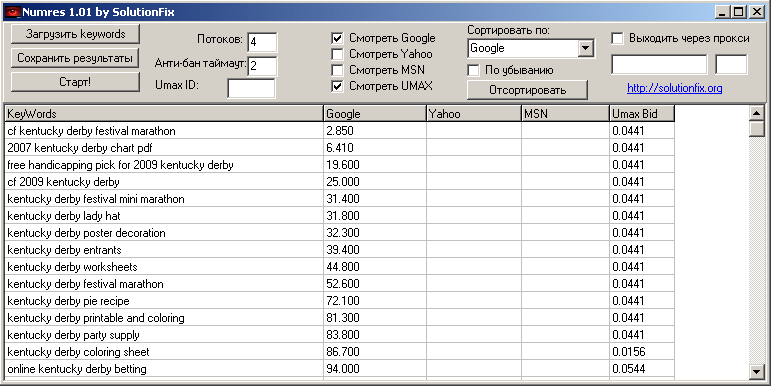Click the Сохранить результаты button
This screenshot has height=386, width=771.
(x=75, y=58)
